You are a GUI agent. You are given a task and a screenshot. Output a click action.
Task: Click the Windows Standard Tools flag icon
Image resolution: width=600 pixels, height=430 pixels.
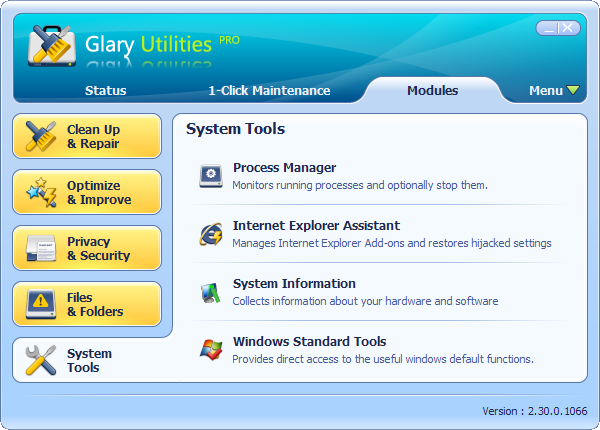pyautogui.click(x=211, y=350)
